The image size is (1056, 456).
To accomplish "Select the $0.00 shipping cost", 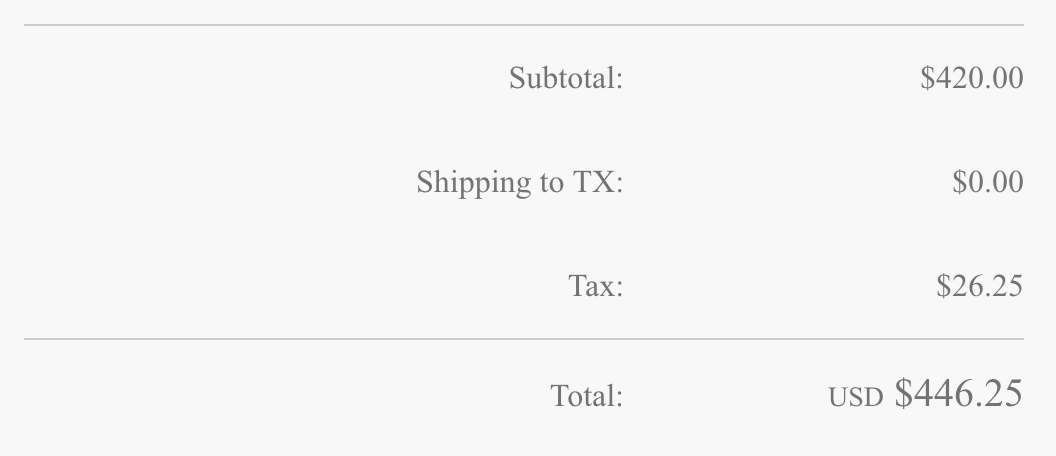I will click(987, 182).
